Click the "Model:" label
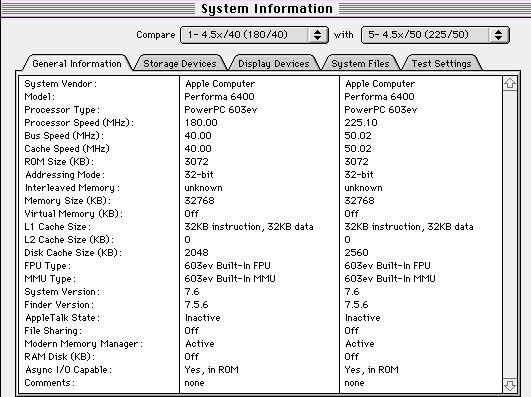 (x=40, y=97)
